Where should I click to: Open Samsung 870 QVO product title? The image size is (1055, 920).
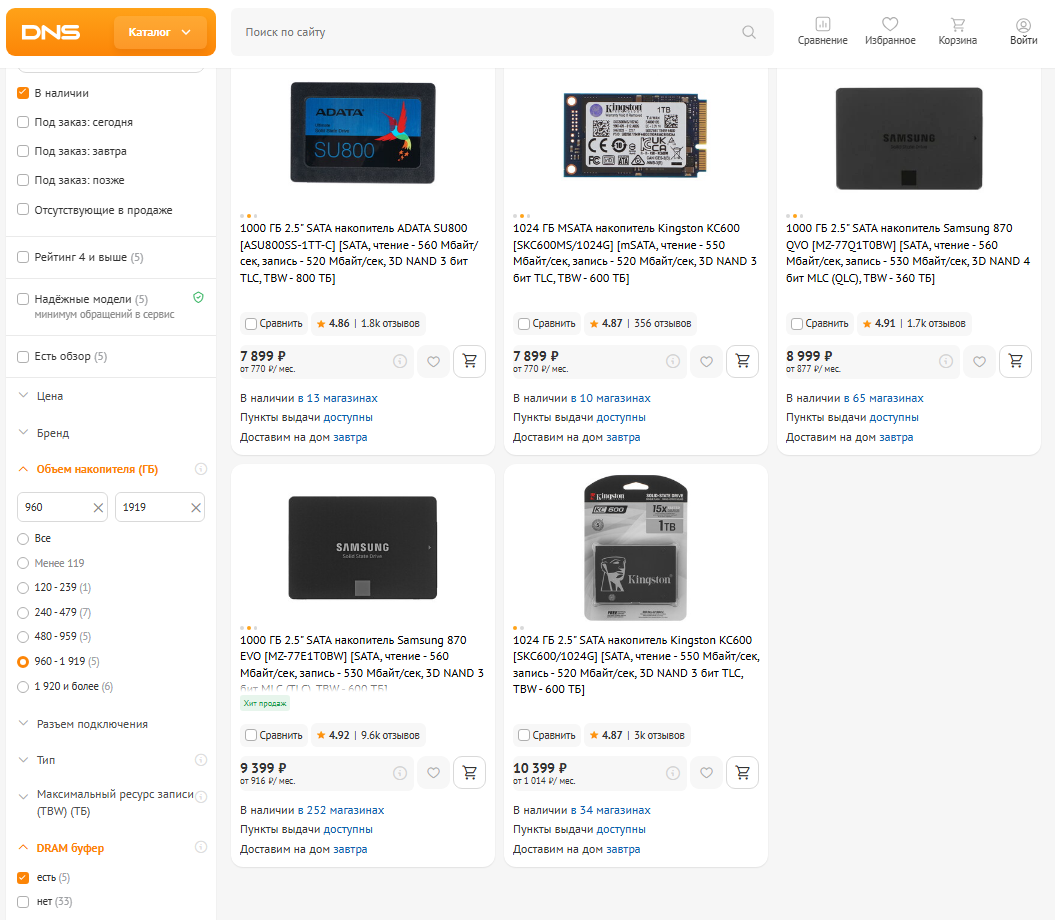pyautogui.click(x=908, y=253)
